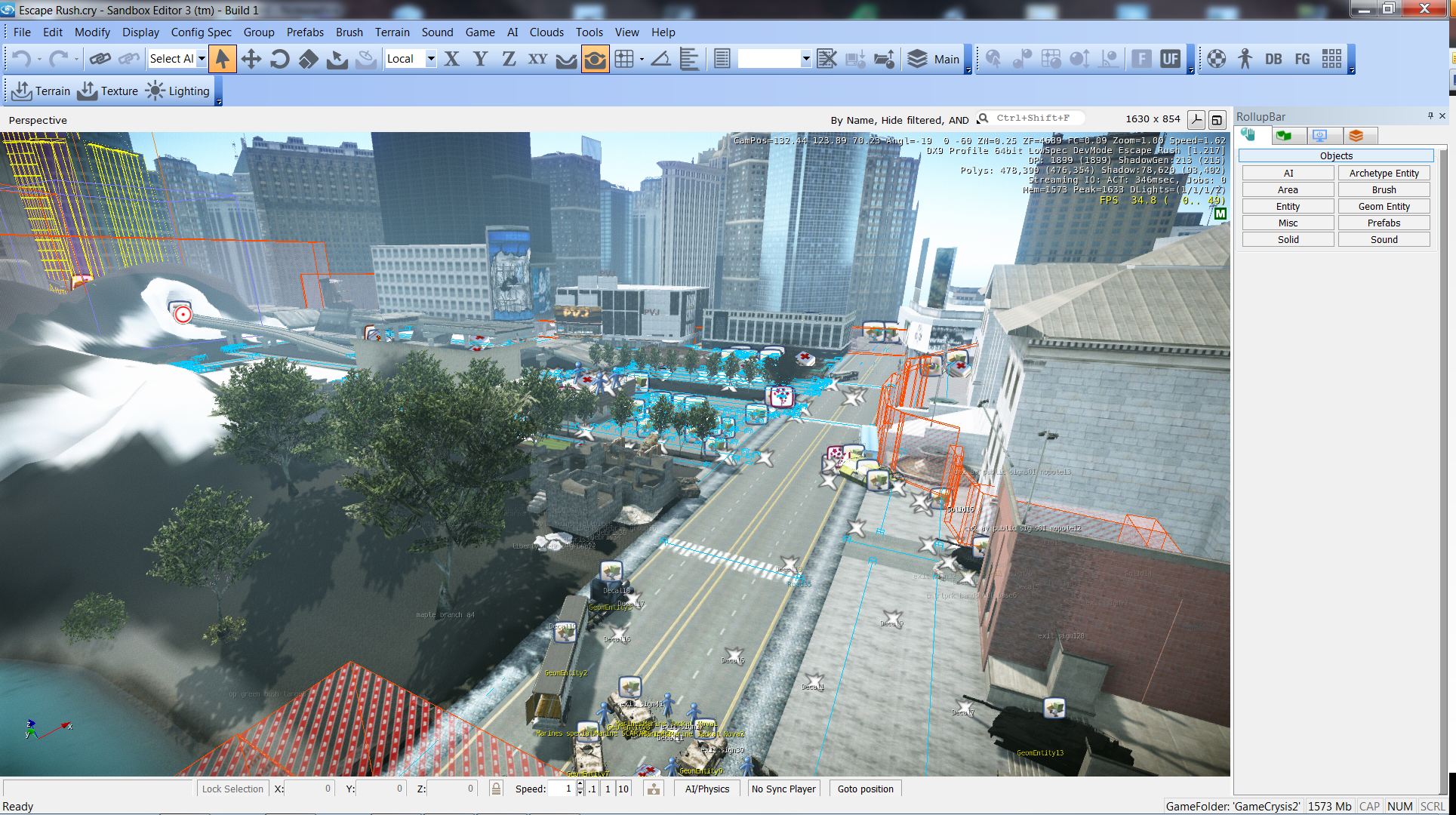Toggle the AI/Physics button
The height and width of the screenshot is (815, 1456).
707,789
